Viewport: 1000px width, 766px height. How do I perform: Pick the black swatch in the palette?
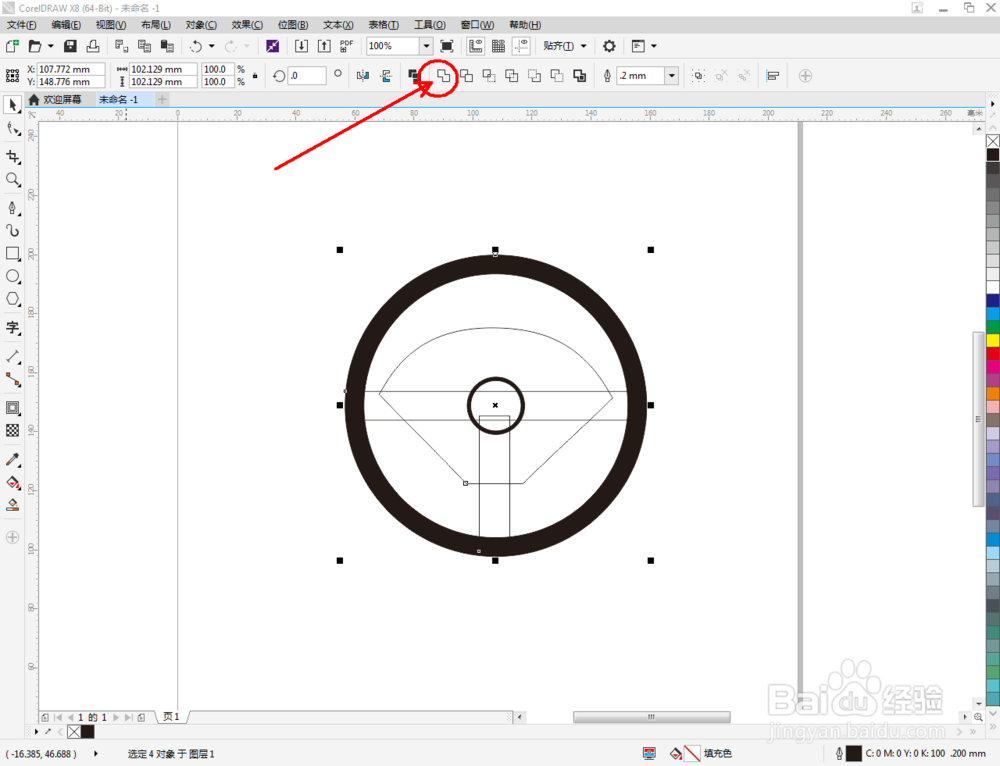993,154
